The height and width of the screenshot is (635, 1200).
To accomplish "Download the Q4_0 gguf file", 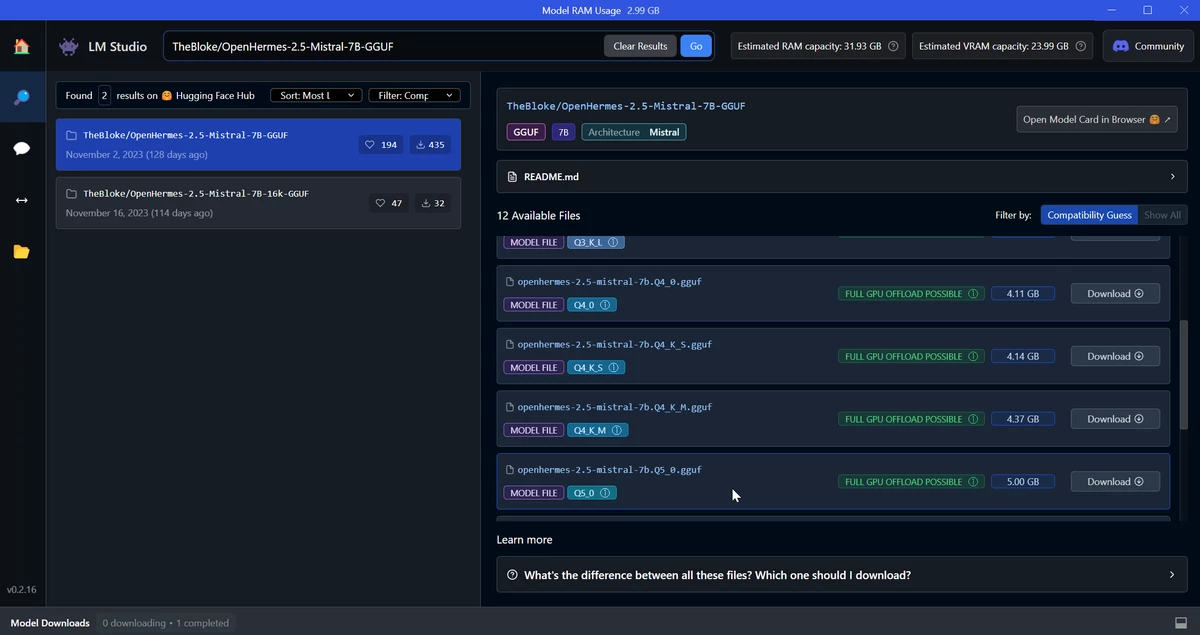I will pyautogui.click(x=1115, y=294).
